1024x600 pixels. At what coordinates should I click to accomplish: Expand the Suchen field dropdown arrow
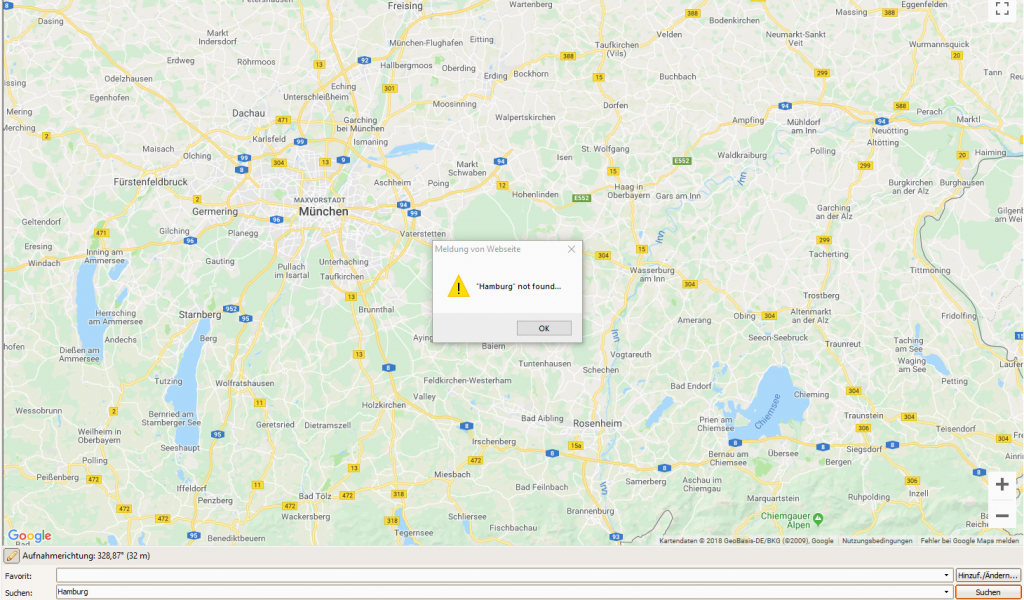[x=946, y=592]
